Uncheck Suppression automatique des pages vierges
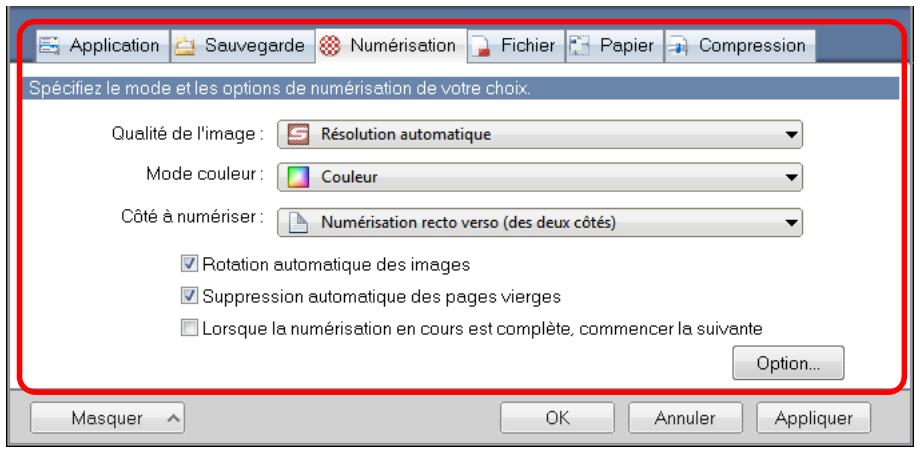 click(188, 296)
